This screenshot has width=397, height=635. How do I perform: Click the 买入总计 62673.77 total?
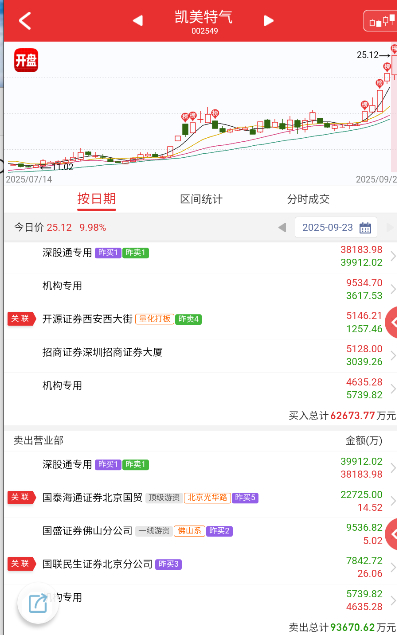(x=342, y=416)
